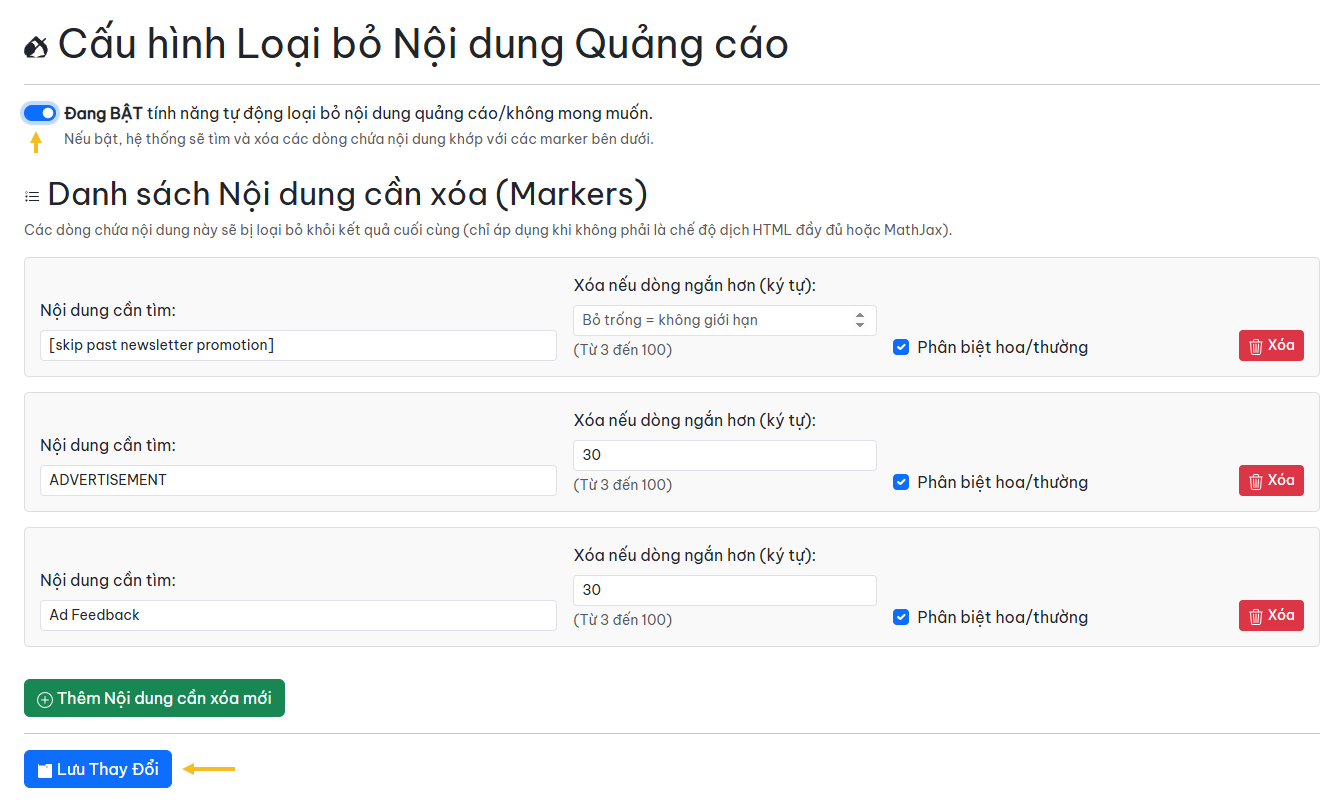The image size is (1343, 808).
Task: Click the 'Lưu Thay Đổi' save button
Action: point(98,769)
